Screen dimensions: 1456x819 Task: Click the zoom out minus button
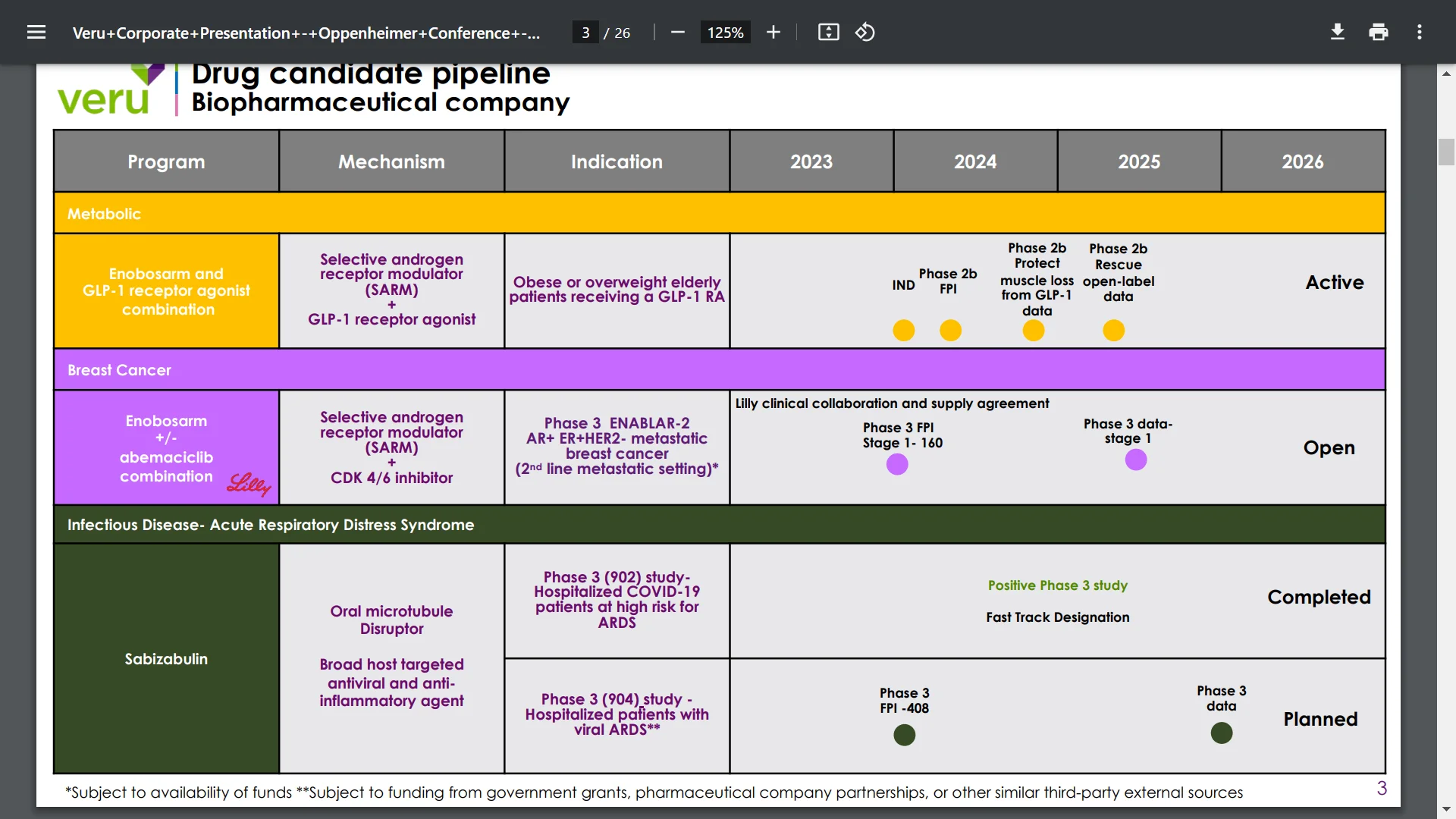tap(678, 32)
